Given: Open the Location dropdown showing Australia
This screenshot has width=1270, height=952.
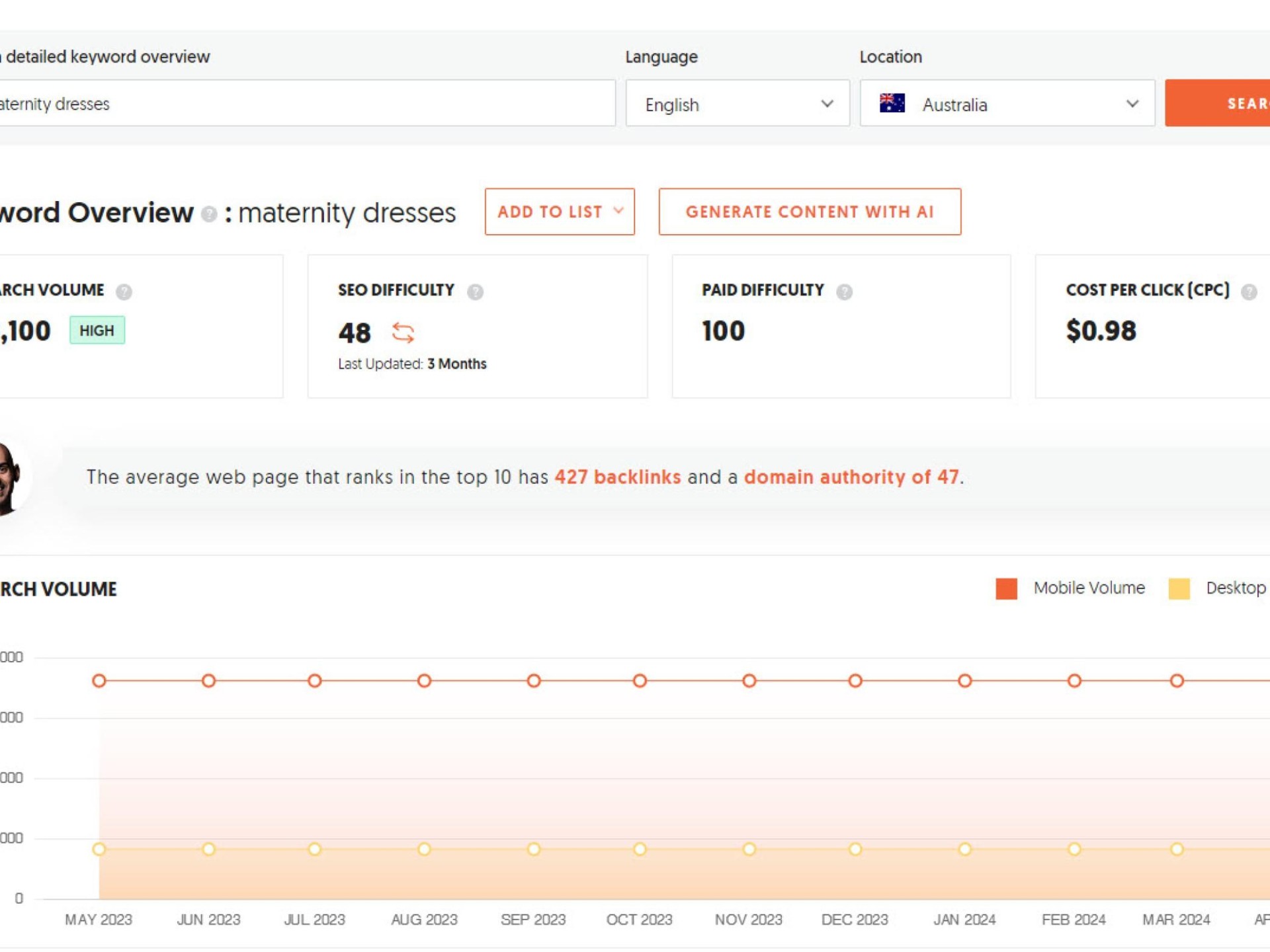Looking at the screenshot, I should (x=1007, y=104).
